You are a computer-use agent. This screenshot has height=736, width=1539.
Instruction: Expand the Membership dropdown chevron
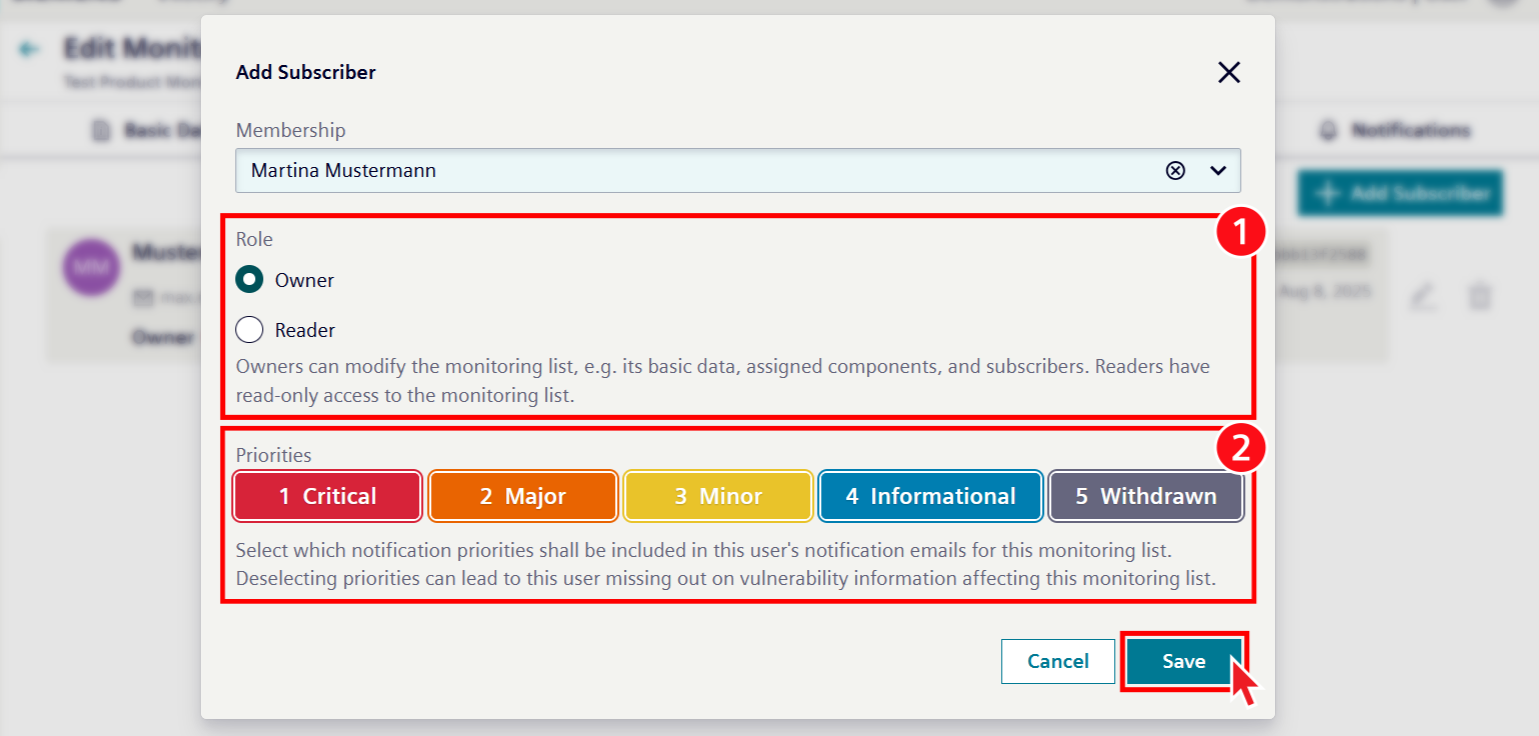[1218, 171]
